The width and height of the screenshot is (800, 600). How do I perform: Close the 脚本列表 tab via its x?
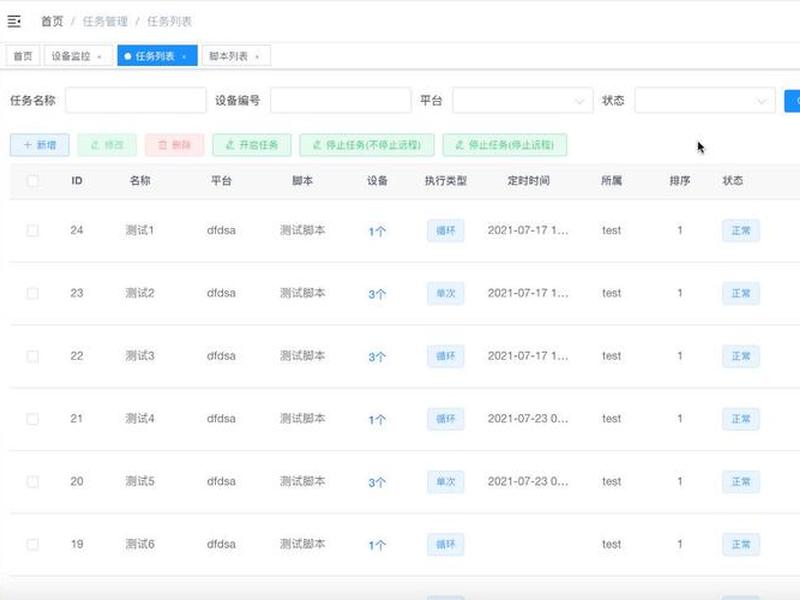click(x=257, y=57)
